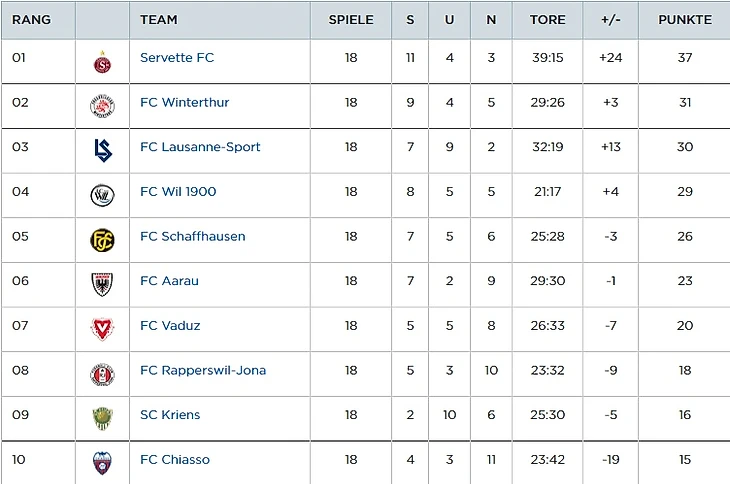Click the FC Rapperswil-Jona club logo
Image resolution: width=730 pixels, height=484 pixels.
click(102, 375)
